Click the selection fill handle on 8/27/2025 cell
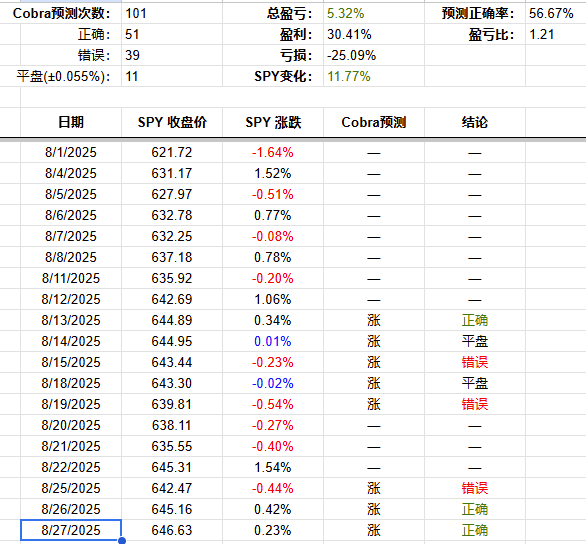Image resolution: width=586 pixels, height=544 pixels. click(x=122, y=541)
